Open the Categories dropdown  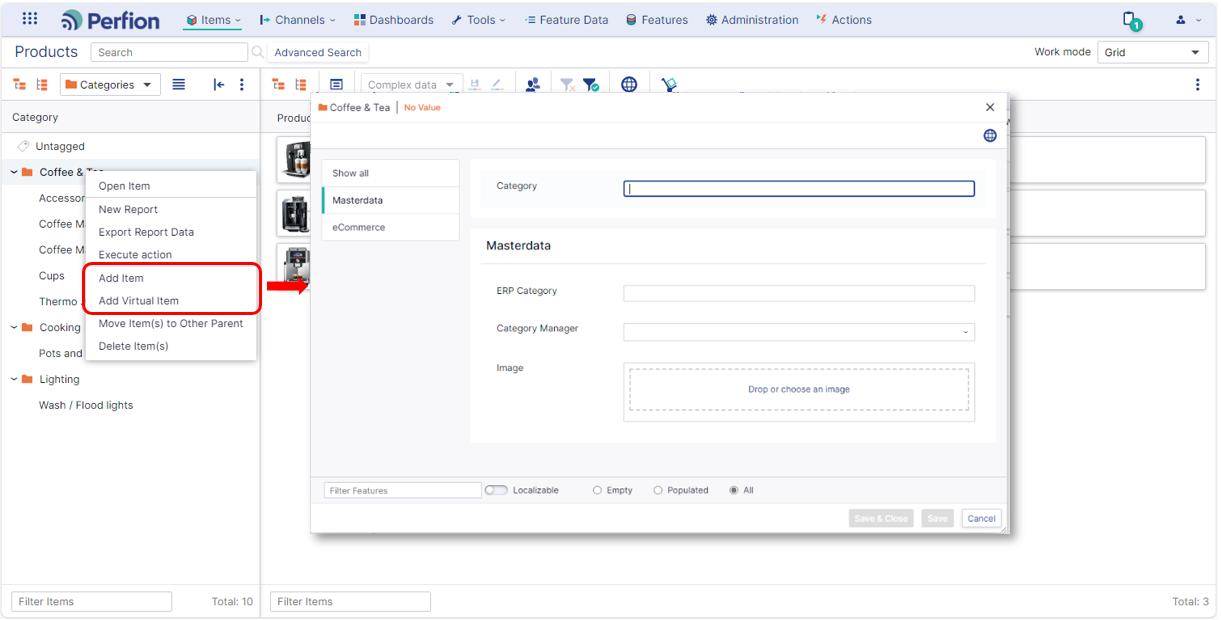pyautogui.click(x=110, y=85)
